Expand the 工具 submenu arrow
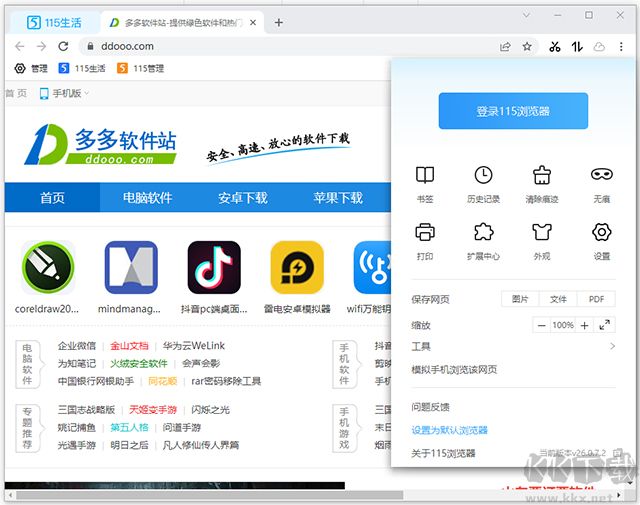This screenshot has width=640, height=505. click(x=612, y=346)
